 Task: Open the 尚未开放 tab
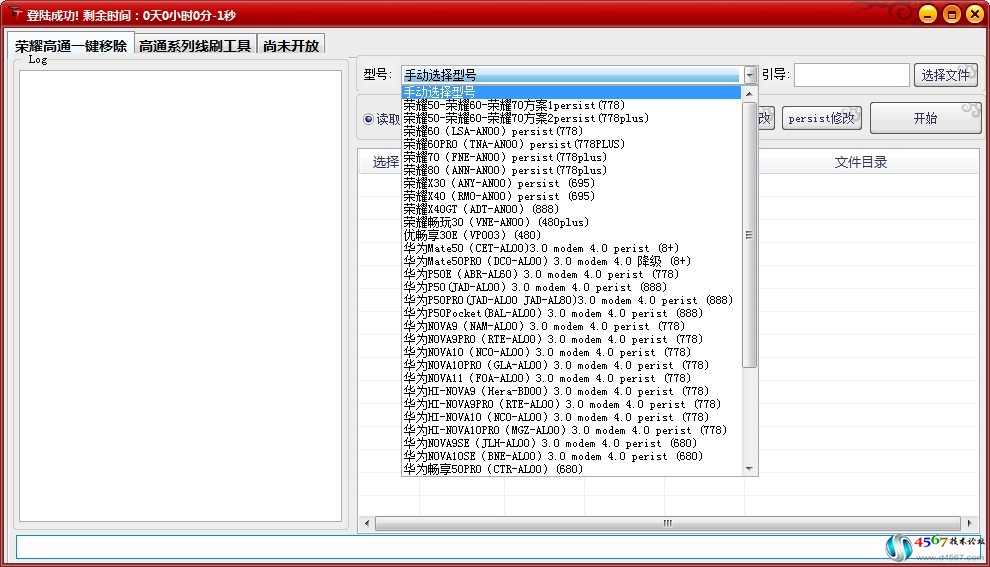click(291, 45)
